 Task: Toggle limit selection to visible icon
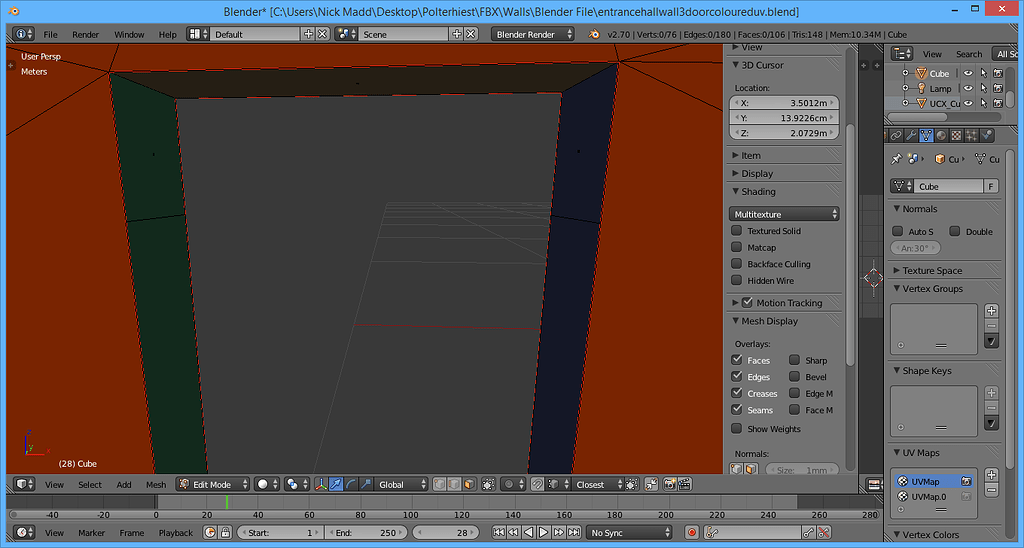coord(488,485)
